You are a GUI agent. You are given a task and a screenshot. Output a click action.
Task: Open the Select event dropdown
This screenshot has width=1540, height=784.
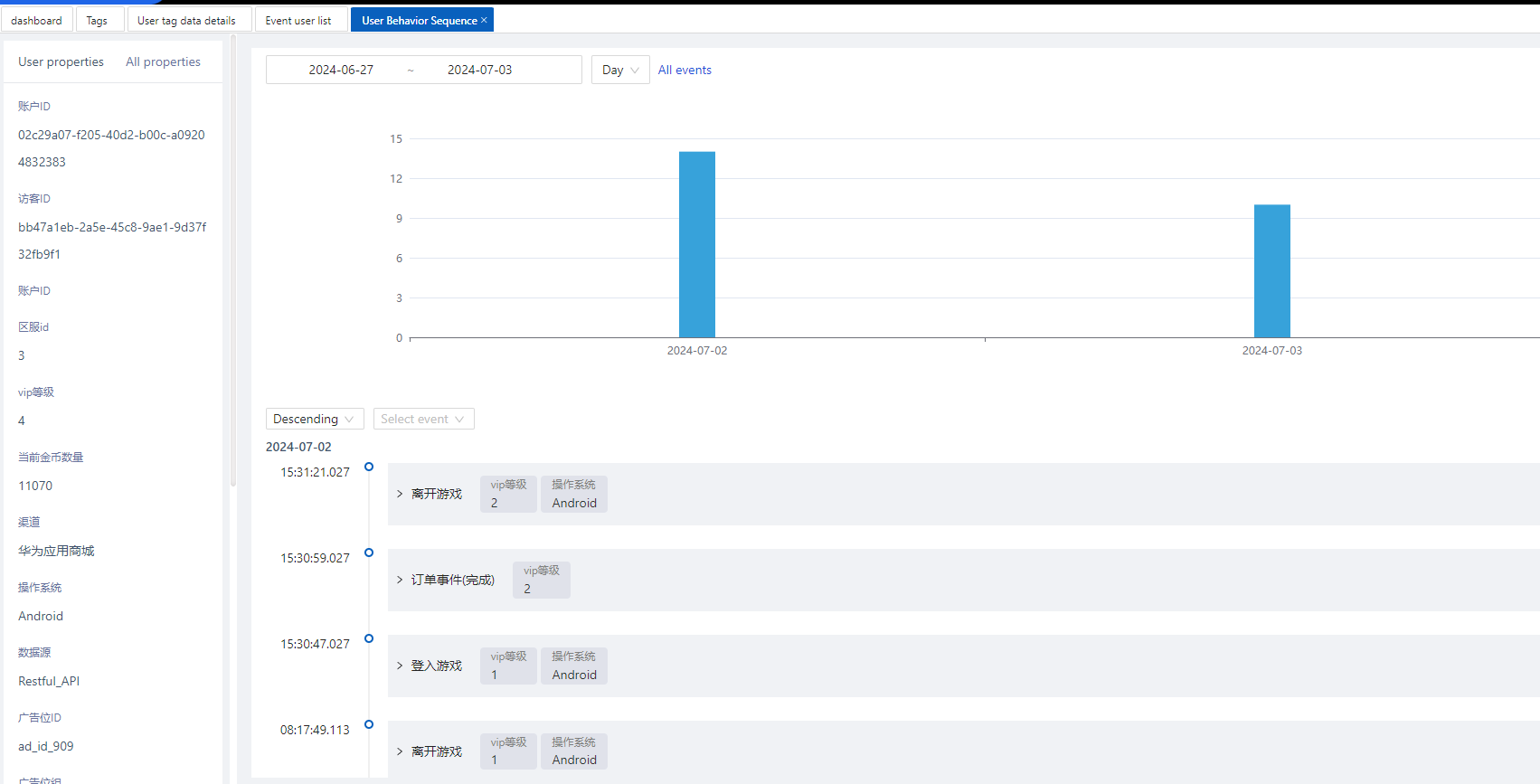(423, 419)
